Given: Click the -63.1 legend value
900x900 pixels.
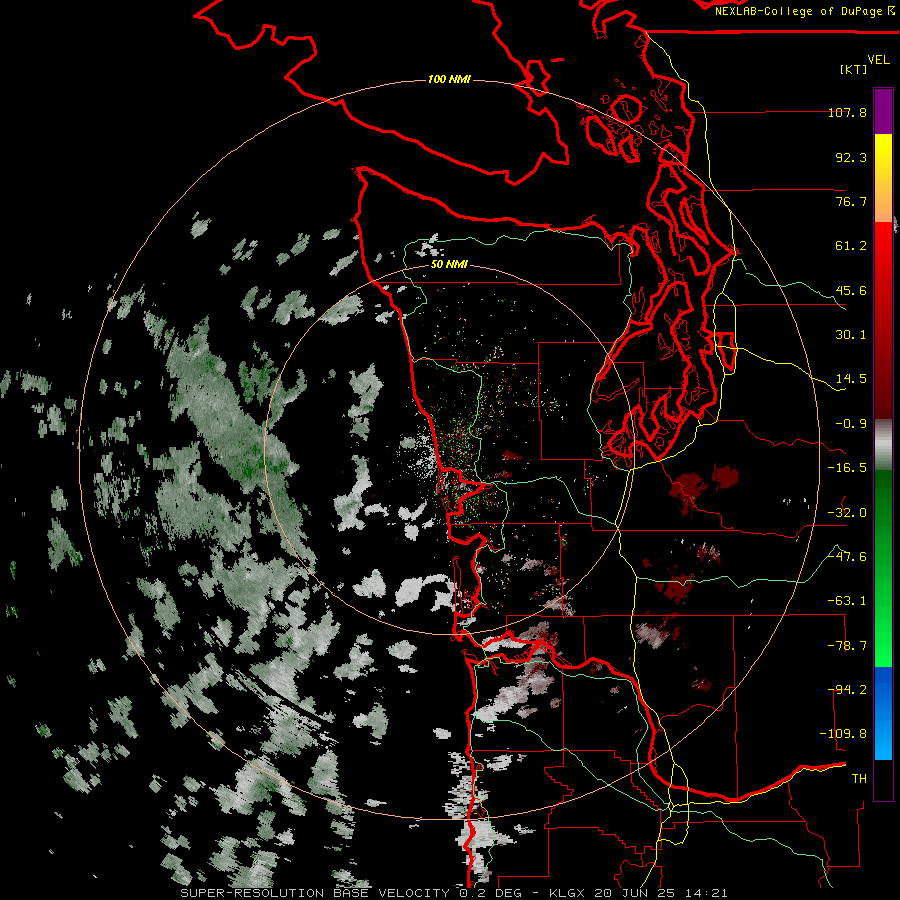Looking at the screenshot, I should pos(847,601).
